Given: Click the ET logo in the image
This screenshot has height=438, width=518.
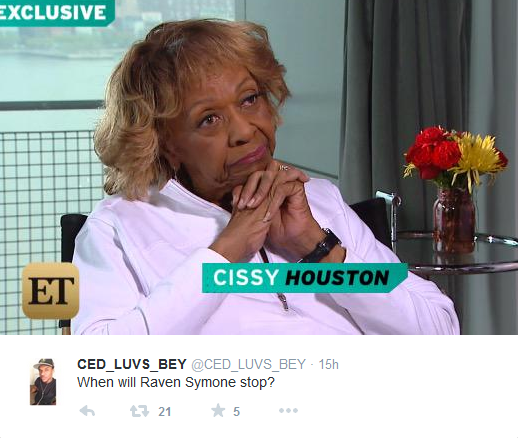Looking at the screenshot, I should click(50, 291).
